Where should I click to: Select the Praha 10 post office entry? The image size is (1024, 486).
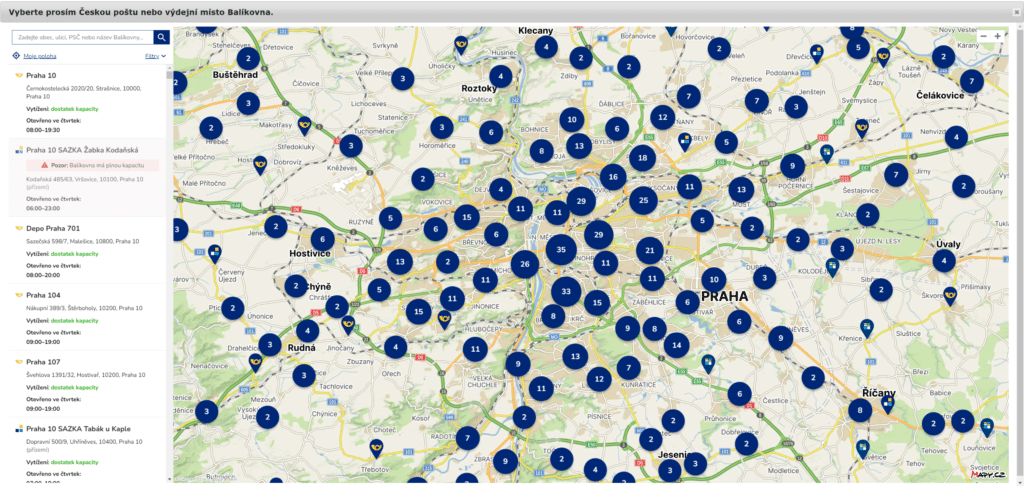88,105
